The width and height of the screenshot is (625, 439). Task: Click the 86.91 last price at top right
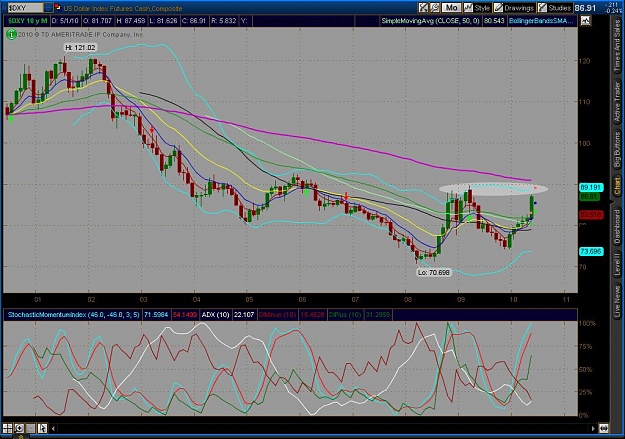coord(586,8)
